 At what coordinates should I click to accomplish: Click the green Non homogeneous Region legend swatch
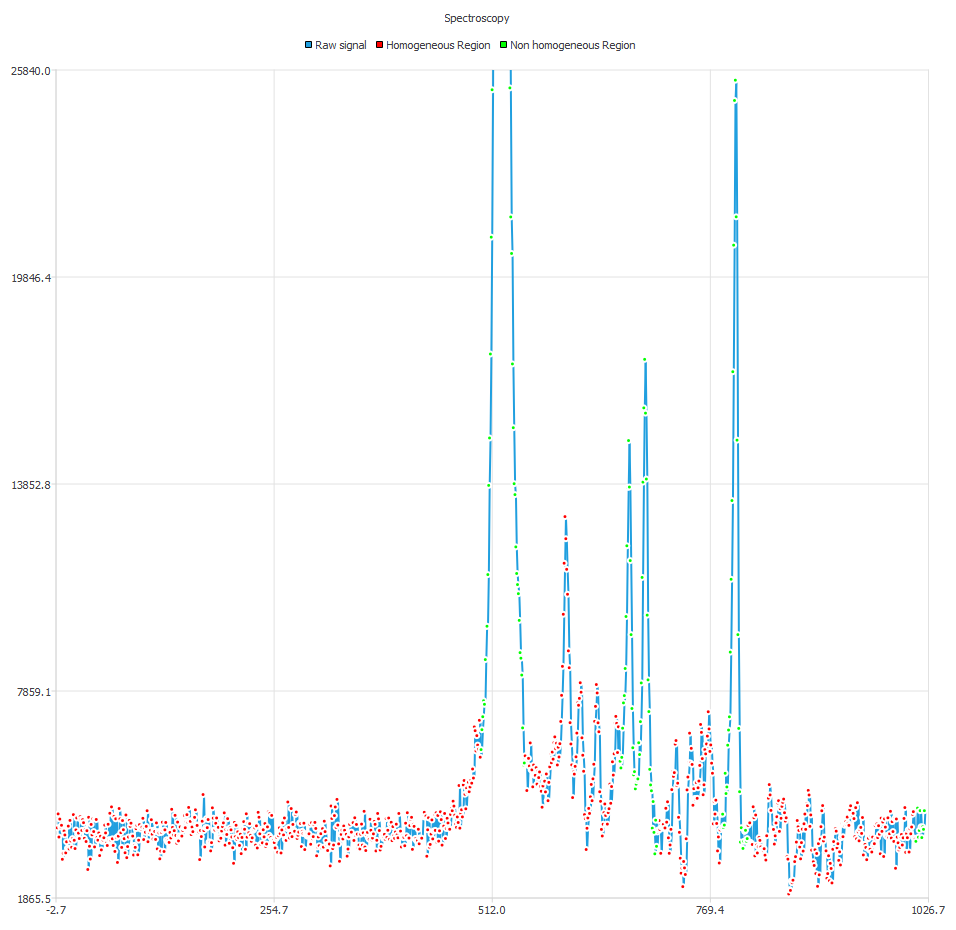tap(504, 45)
